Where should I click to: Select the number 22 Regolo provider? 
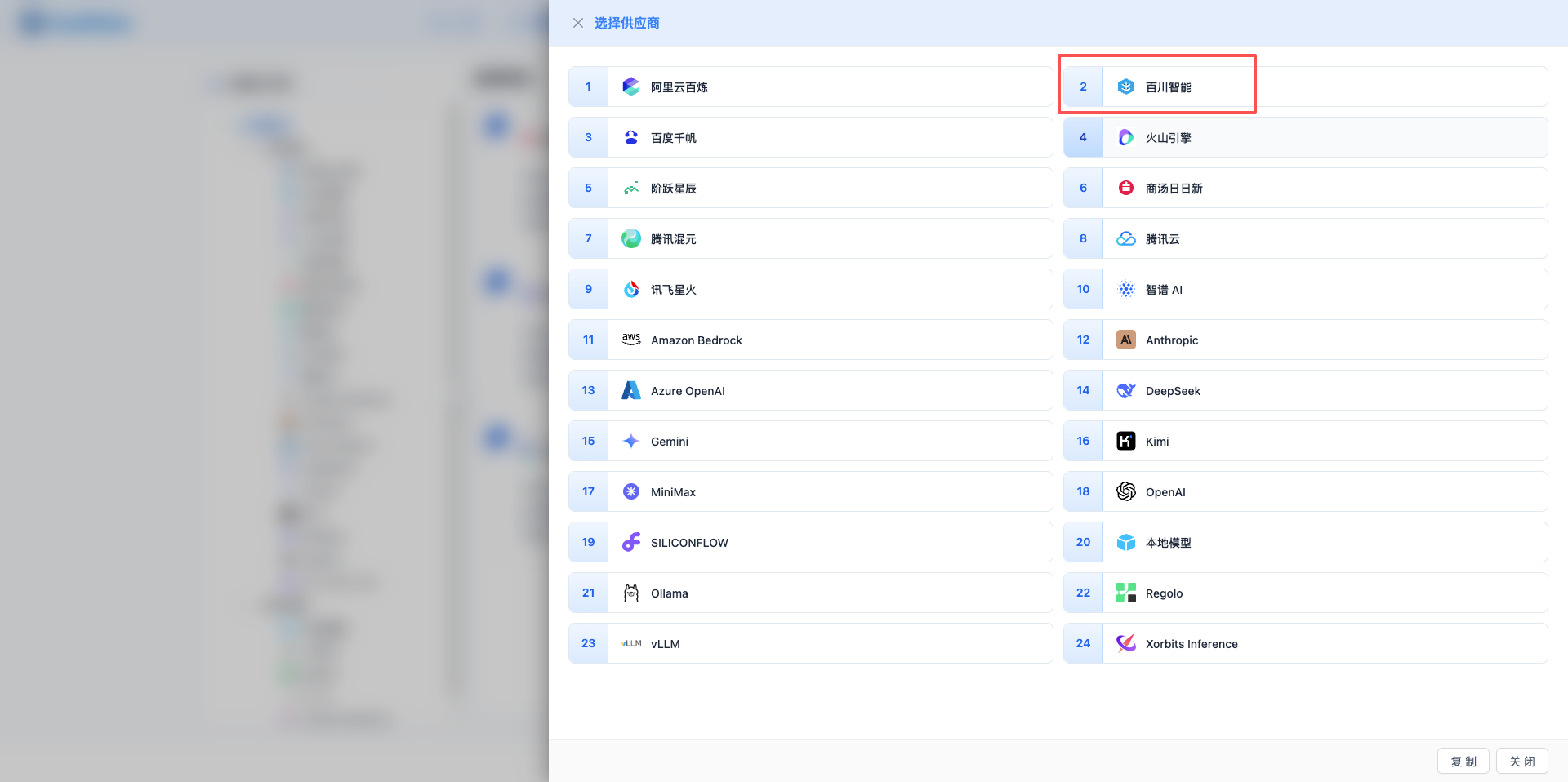coord(1164,593)
